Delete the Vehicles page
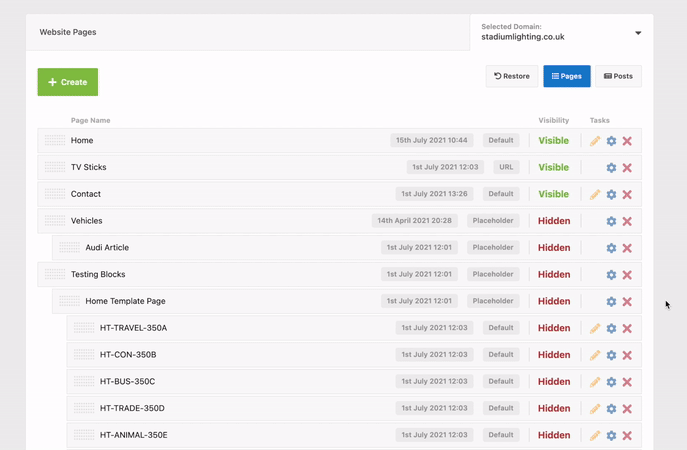Screen dimensions: 687x450 627,221
